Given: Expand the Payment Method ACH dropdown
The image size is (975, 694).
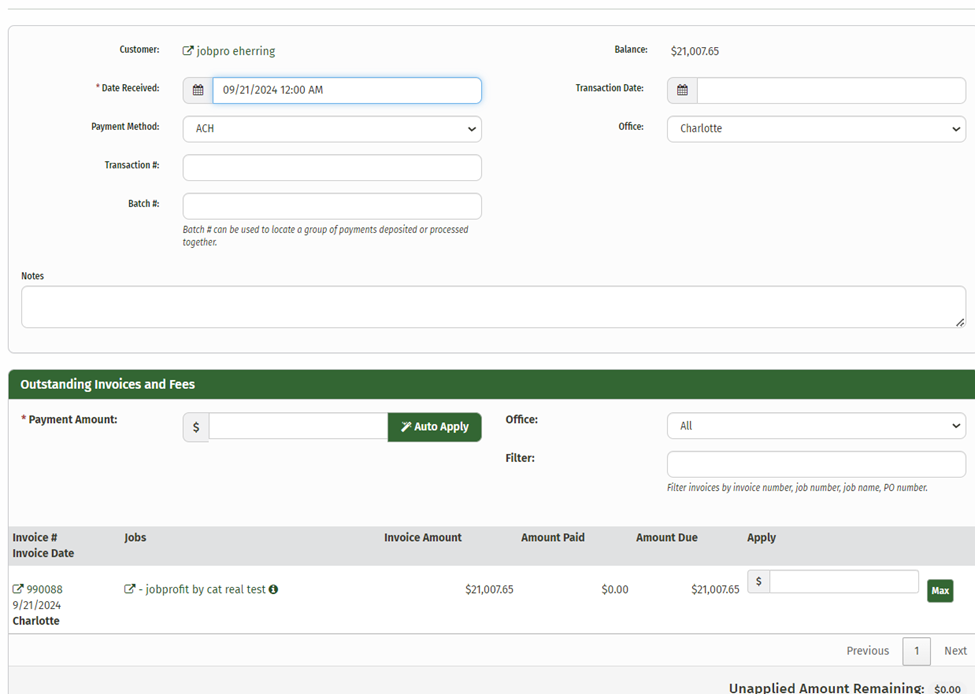Looking at the screenshot, I should pos(332,129).
